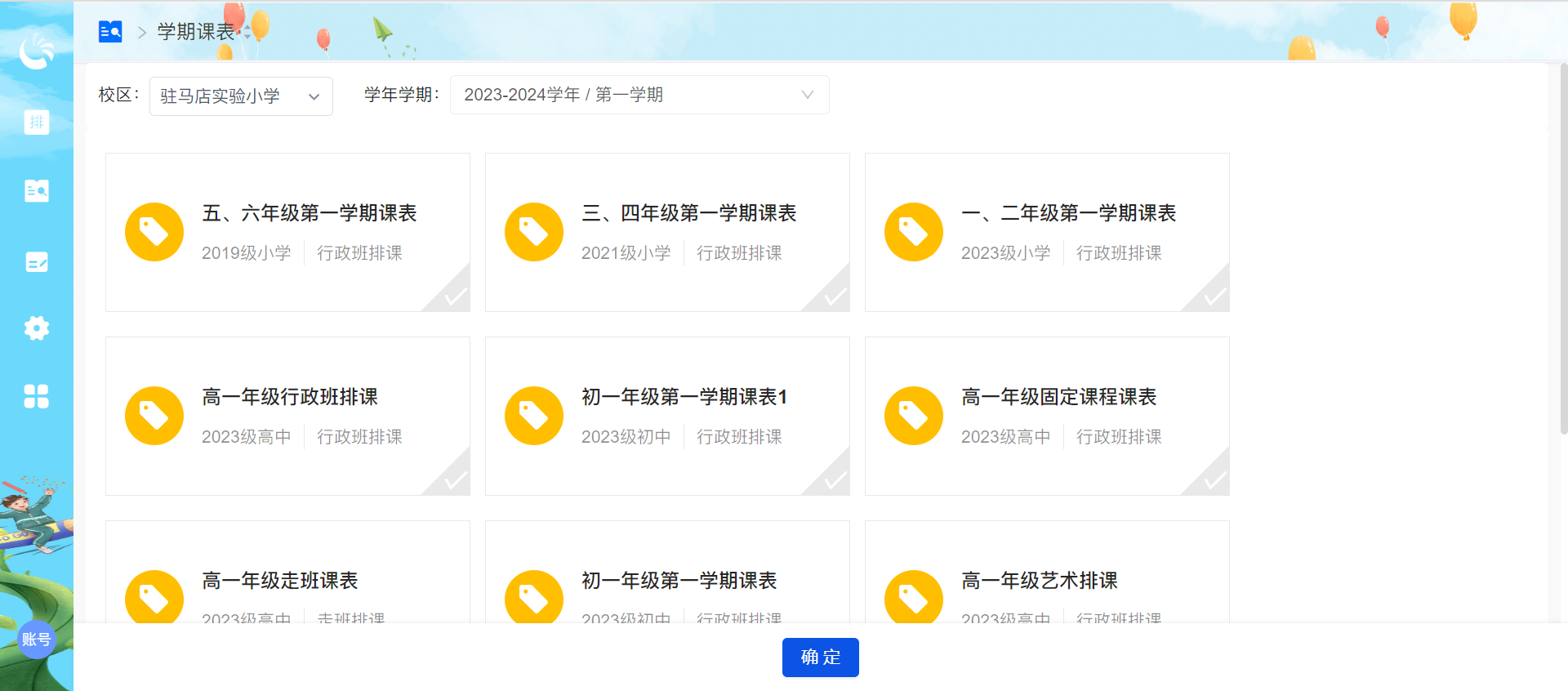Toggle checkmark on 高一年级固定课程课表 card

1214,480
